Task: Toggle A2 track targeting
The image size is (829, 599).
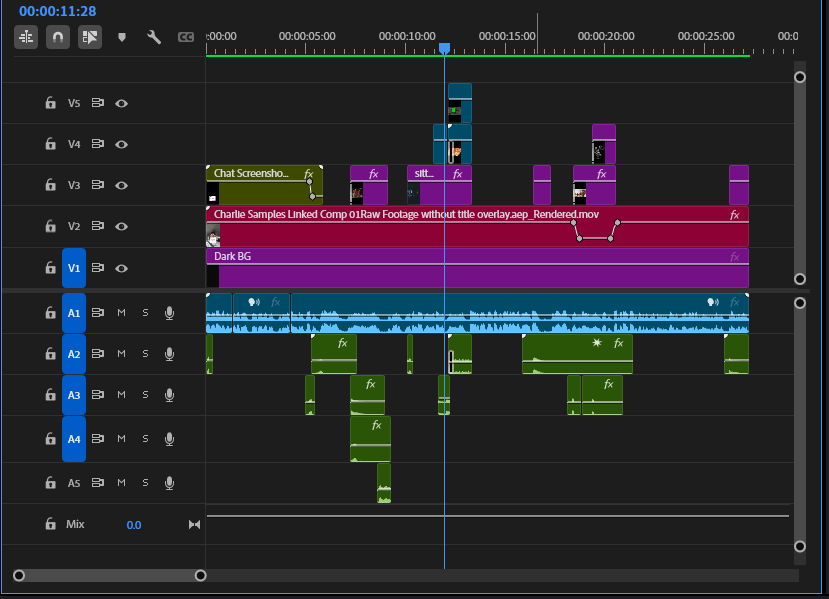Action: click(74, 354)
